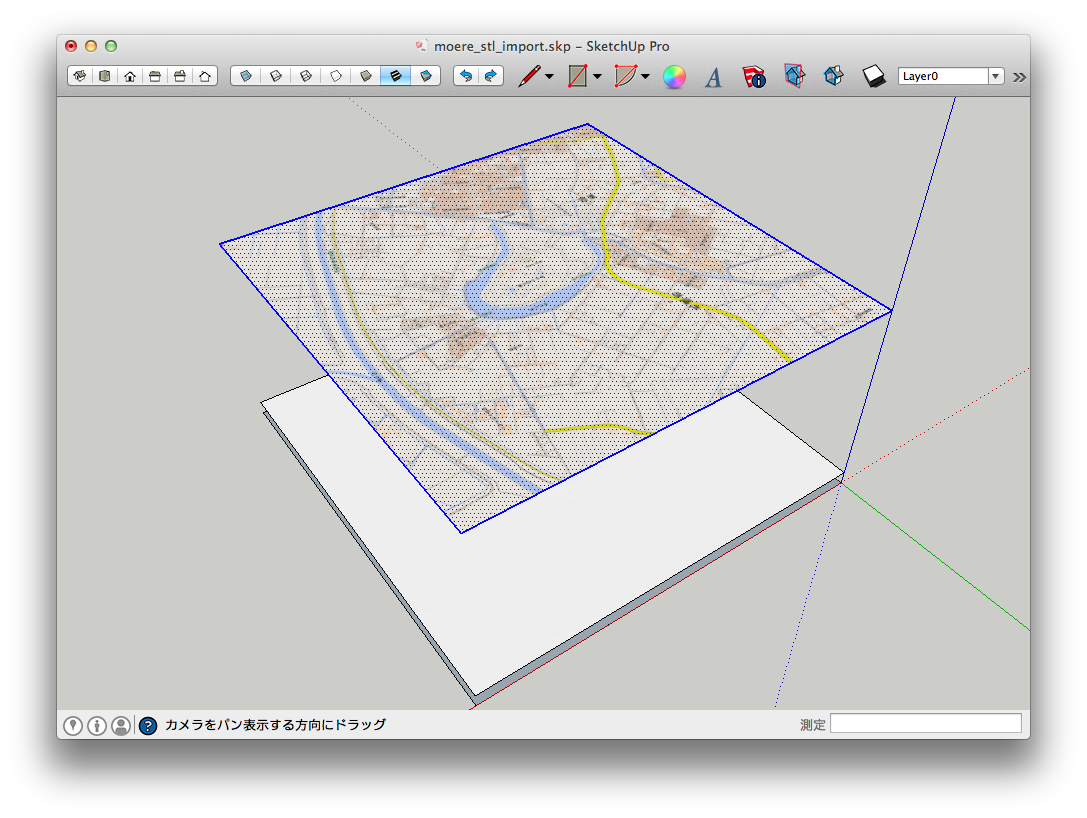Switch to Top view

click(105, 76)
